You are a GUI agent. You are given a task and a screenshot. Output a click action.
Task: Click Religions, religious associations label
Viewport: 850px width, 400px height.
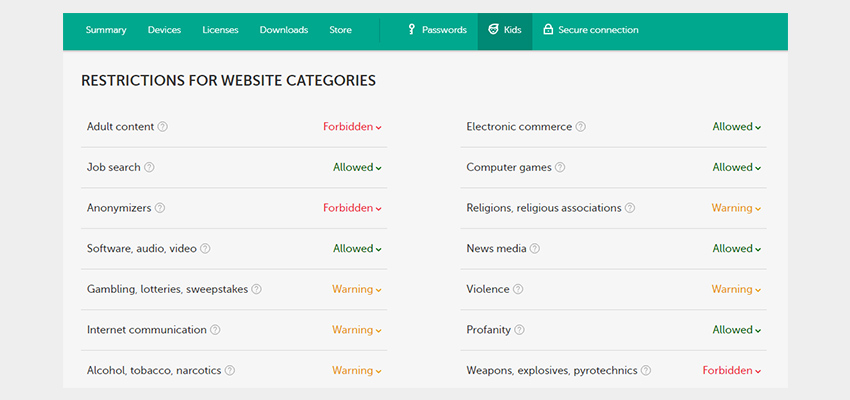point(544,208)
